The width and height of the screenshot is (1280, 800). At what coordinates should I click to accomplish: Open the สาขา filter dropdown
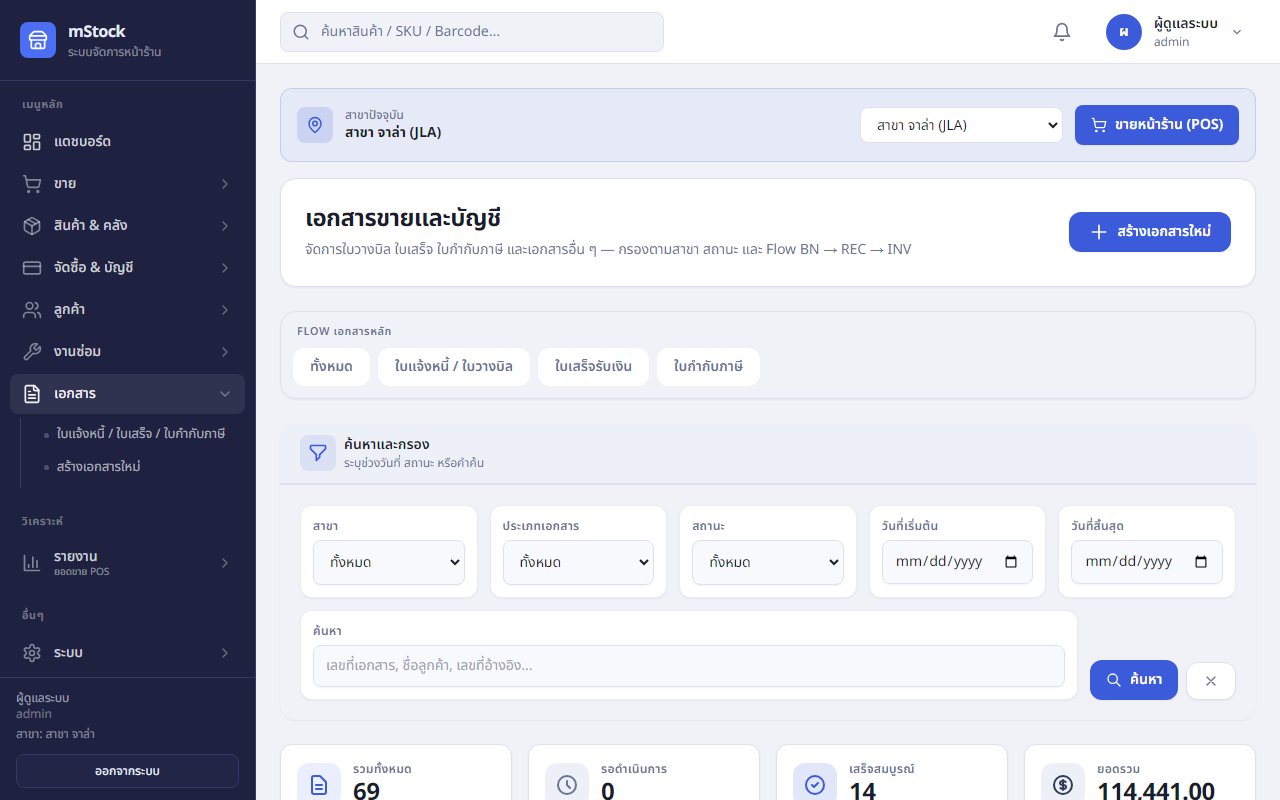[389, 562]
